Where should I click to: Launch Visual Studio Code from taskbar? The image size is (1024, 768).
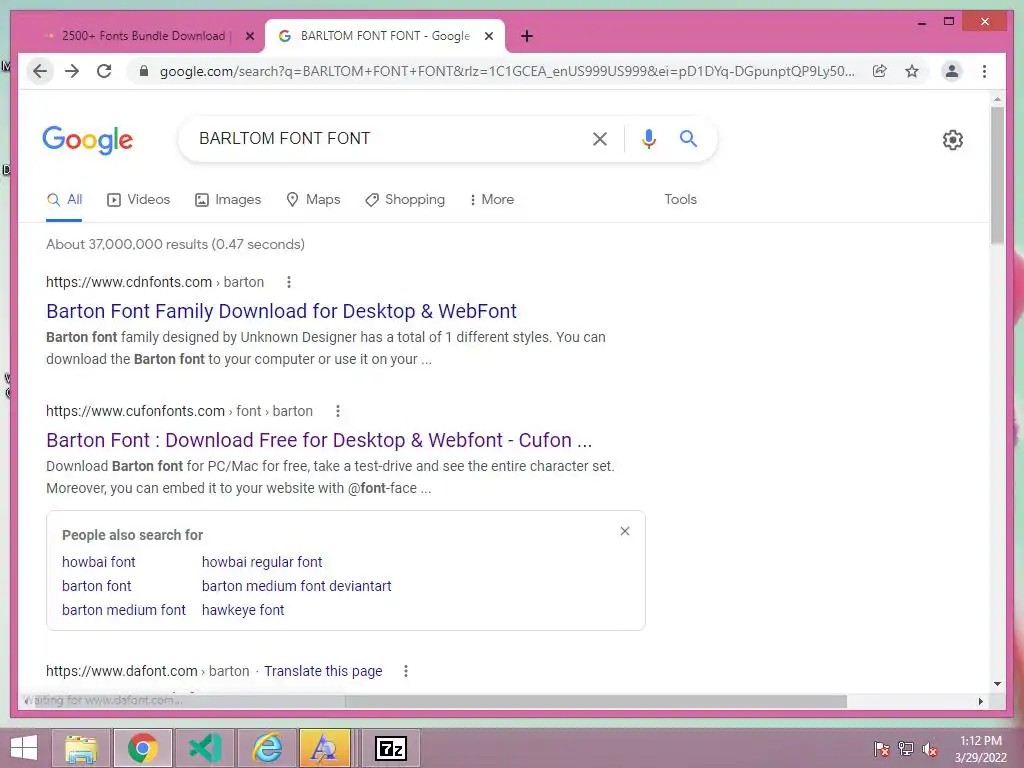(205, 748)
